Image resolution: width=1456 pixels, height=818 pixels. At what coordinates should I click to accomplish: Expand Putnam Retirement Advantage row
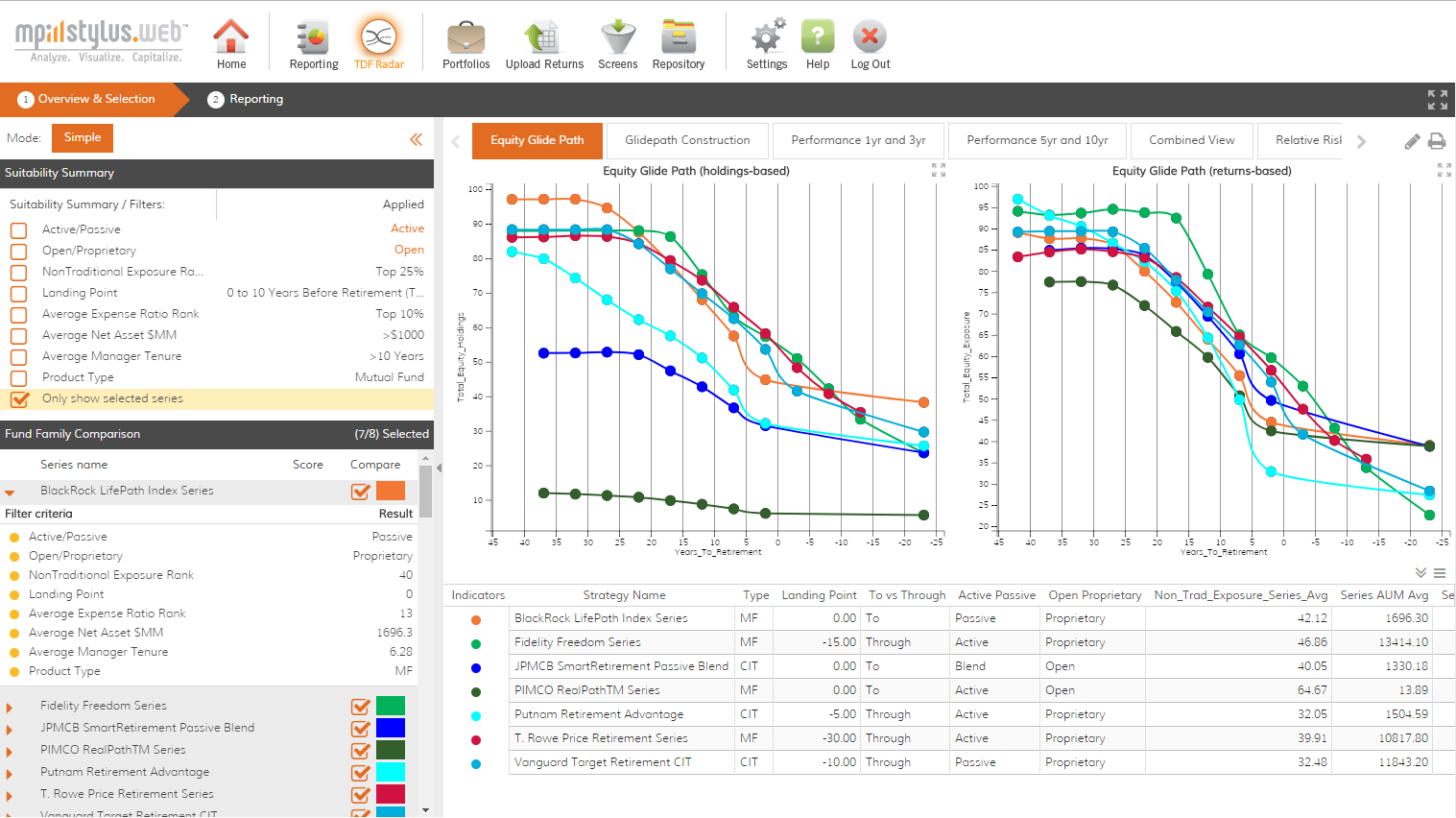10,774
